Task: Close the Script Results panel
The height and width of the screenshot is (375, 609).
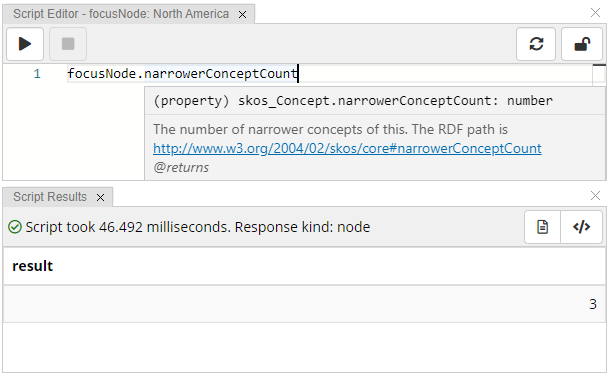Action: point(595,195)
